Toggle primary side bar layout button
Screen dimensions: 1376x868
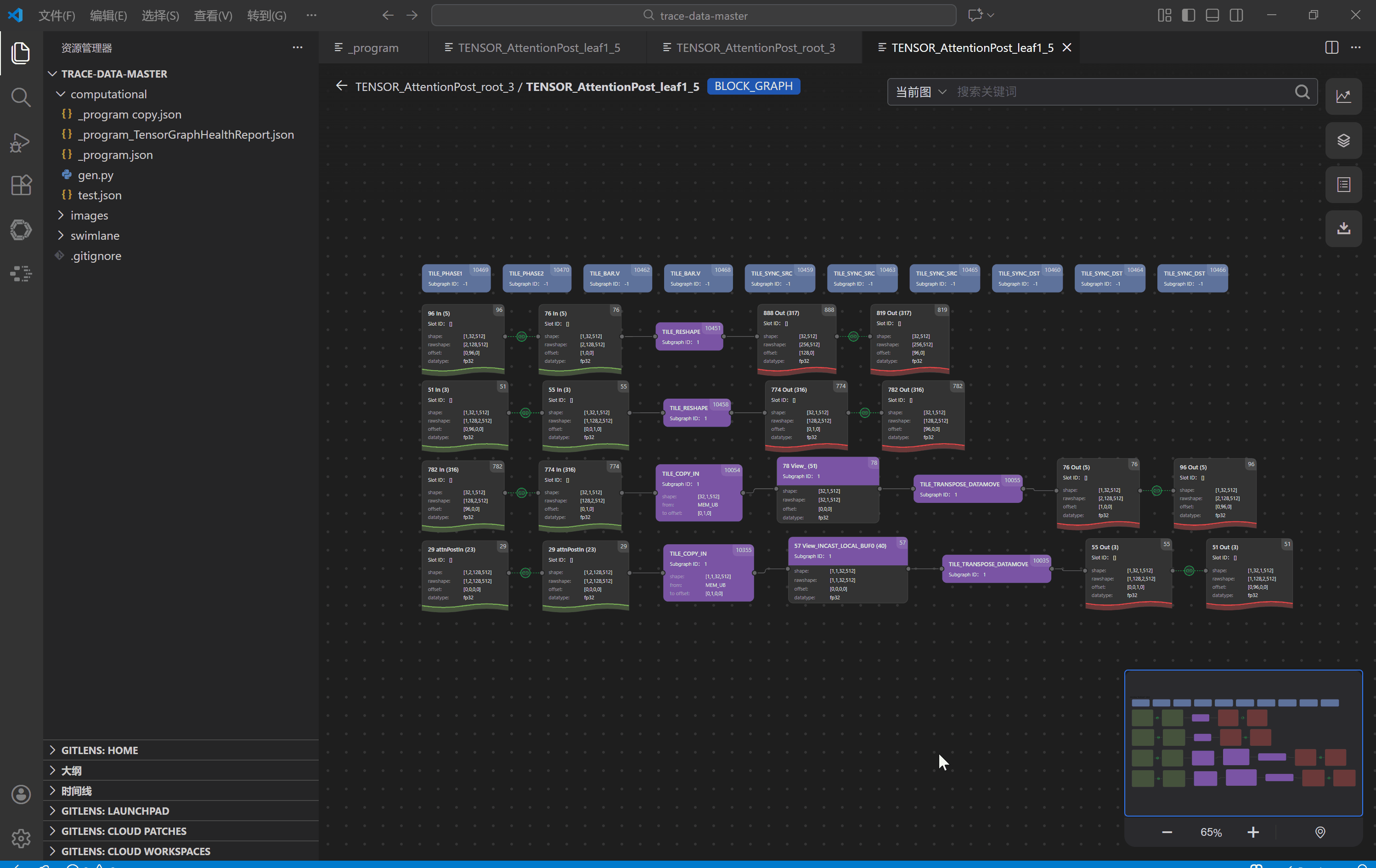click(1188, 16)
